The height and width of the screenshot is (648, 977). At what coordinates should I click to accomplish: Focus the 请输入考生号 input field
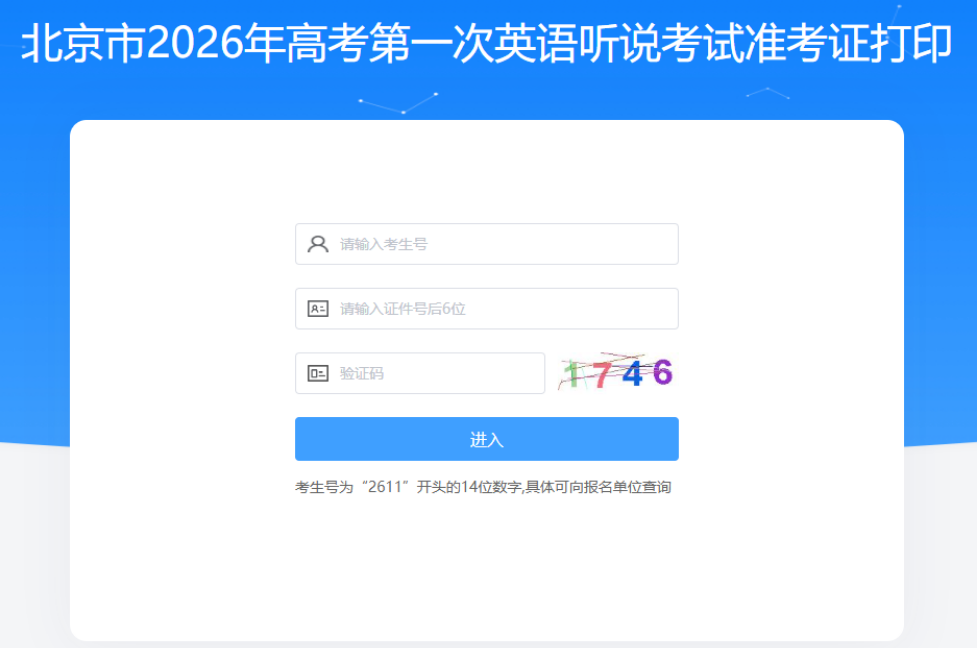(487, 244)
